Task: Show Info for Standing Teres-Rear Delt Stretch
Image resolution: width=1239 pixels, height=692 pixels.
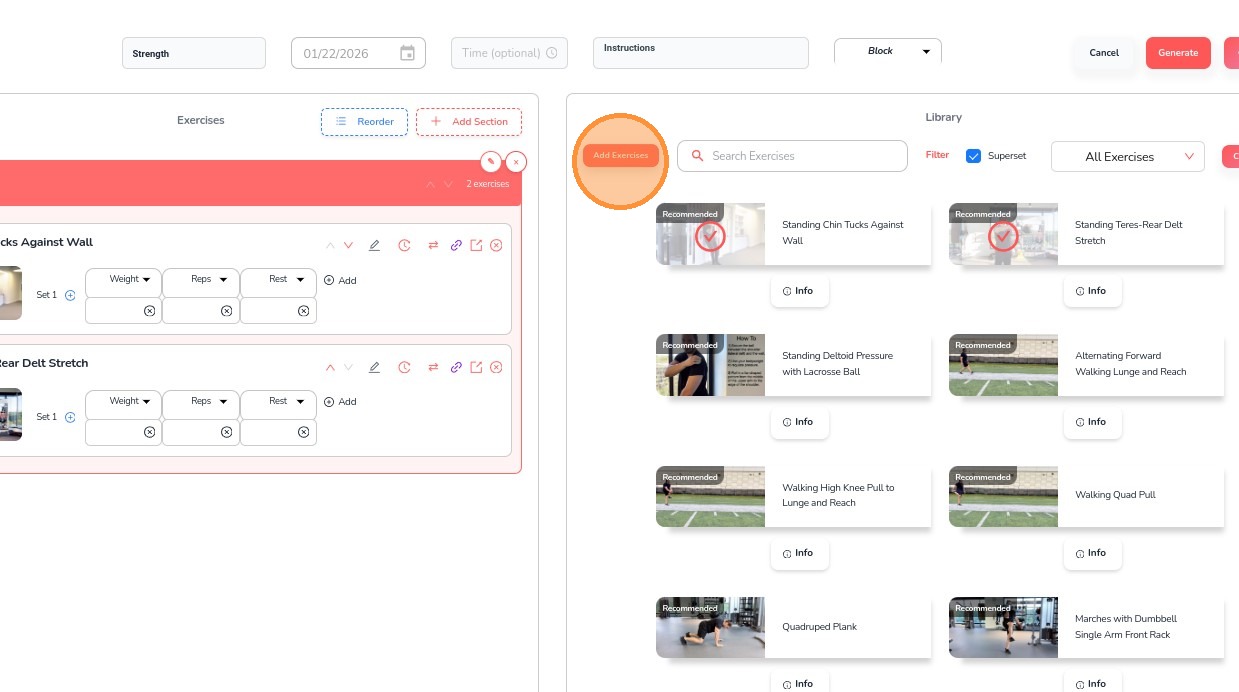Action: 1091,291
